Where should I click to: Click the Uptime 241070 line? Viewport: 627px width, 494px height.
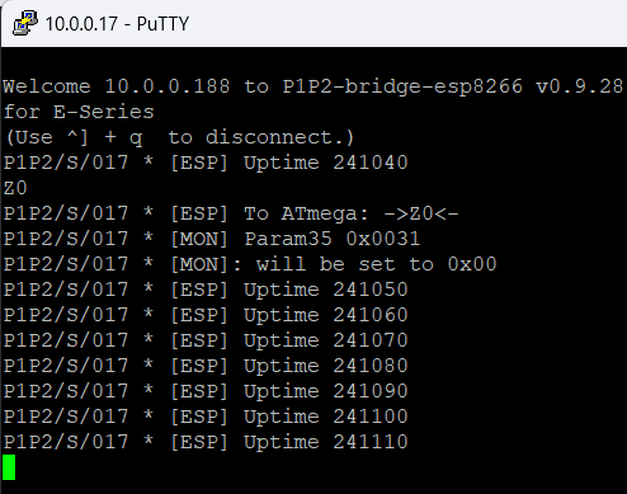(x=205, y=340)
